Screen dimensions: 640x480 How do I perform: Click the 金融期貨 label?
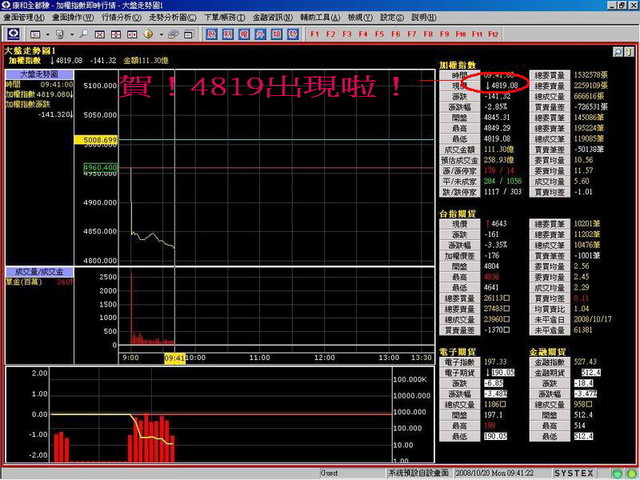(549, 373)
